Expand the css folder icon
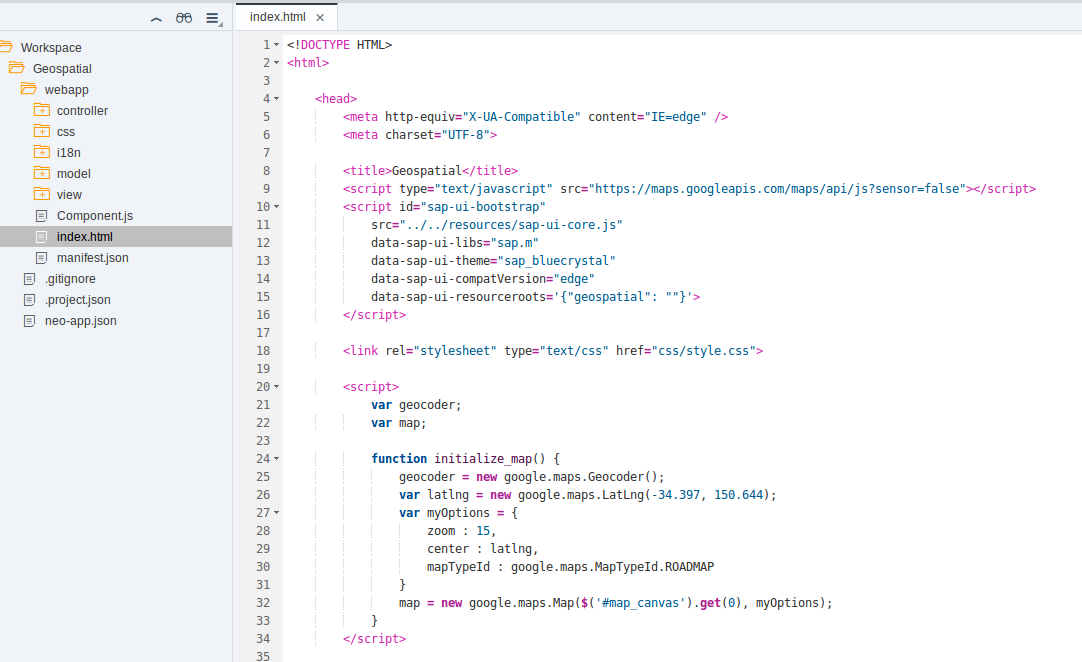 [42, 130]
